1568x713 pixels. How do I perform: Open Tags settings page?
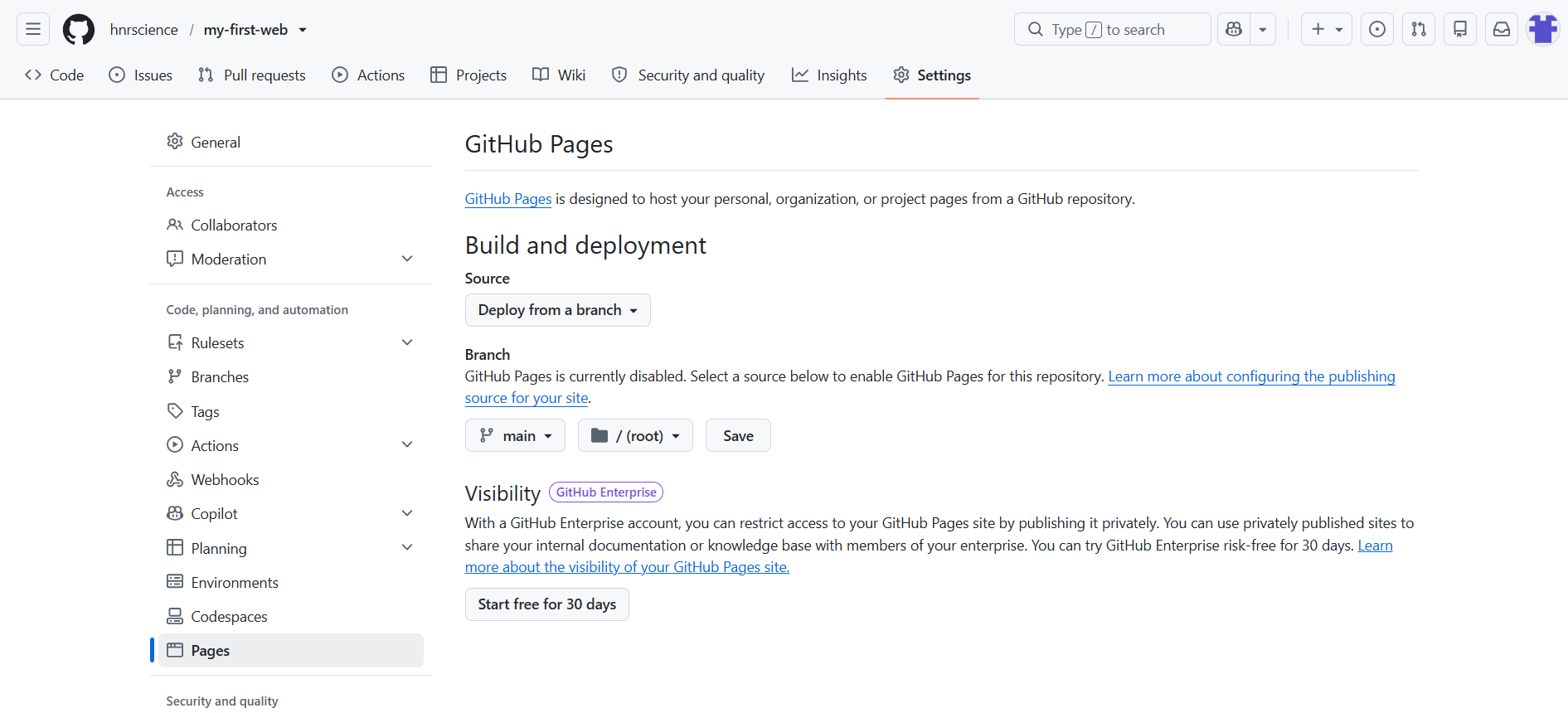click(291, 411)
